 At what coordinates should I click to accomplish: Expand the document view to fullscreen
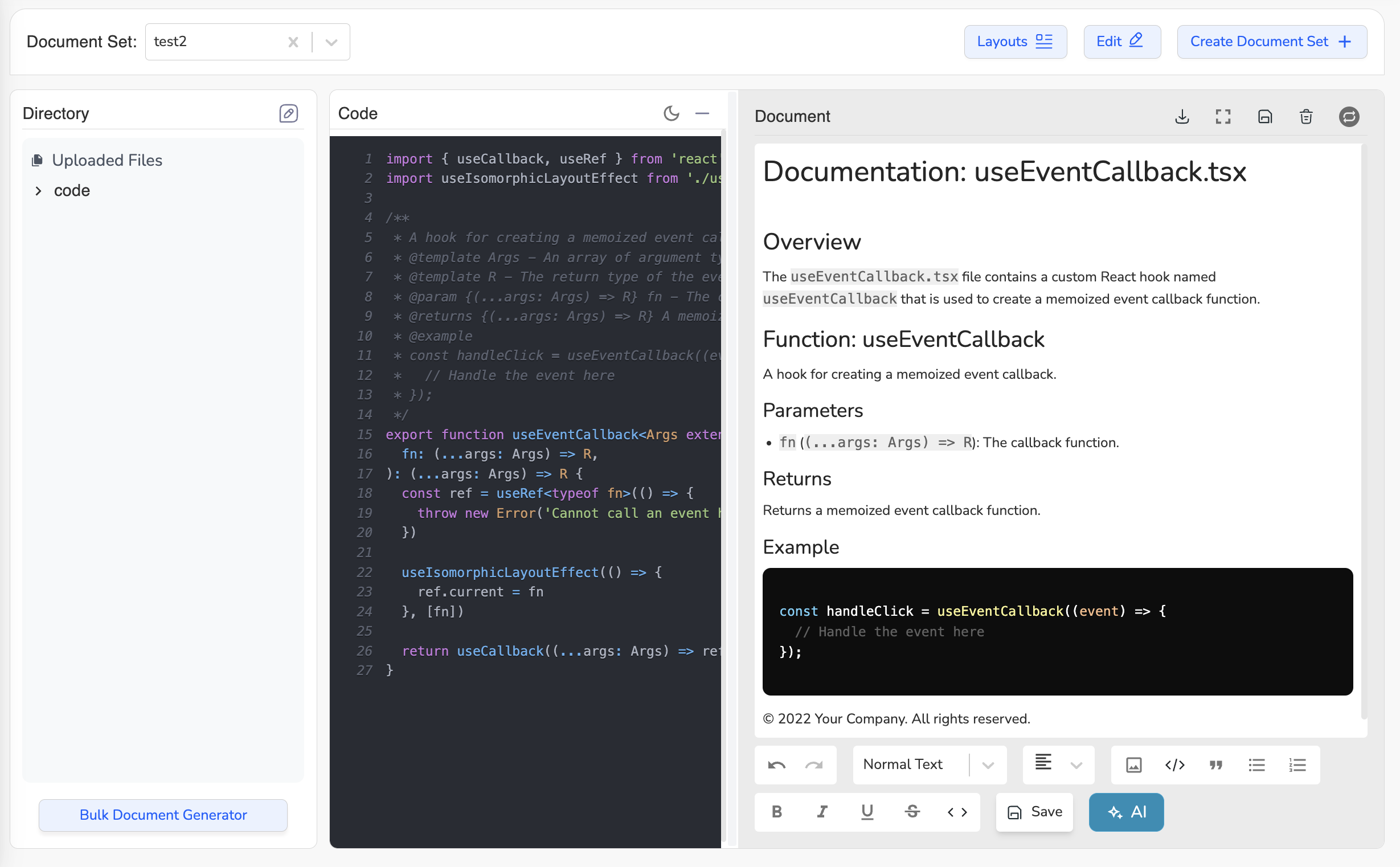point(1223,116)
